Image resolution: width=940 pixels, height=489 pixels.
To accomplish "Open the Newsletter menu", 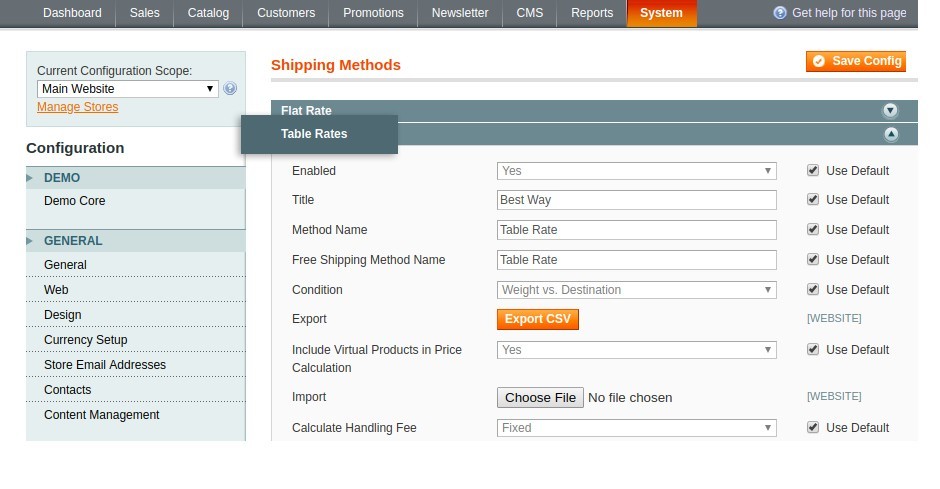I will (460, 13).
